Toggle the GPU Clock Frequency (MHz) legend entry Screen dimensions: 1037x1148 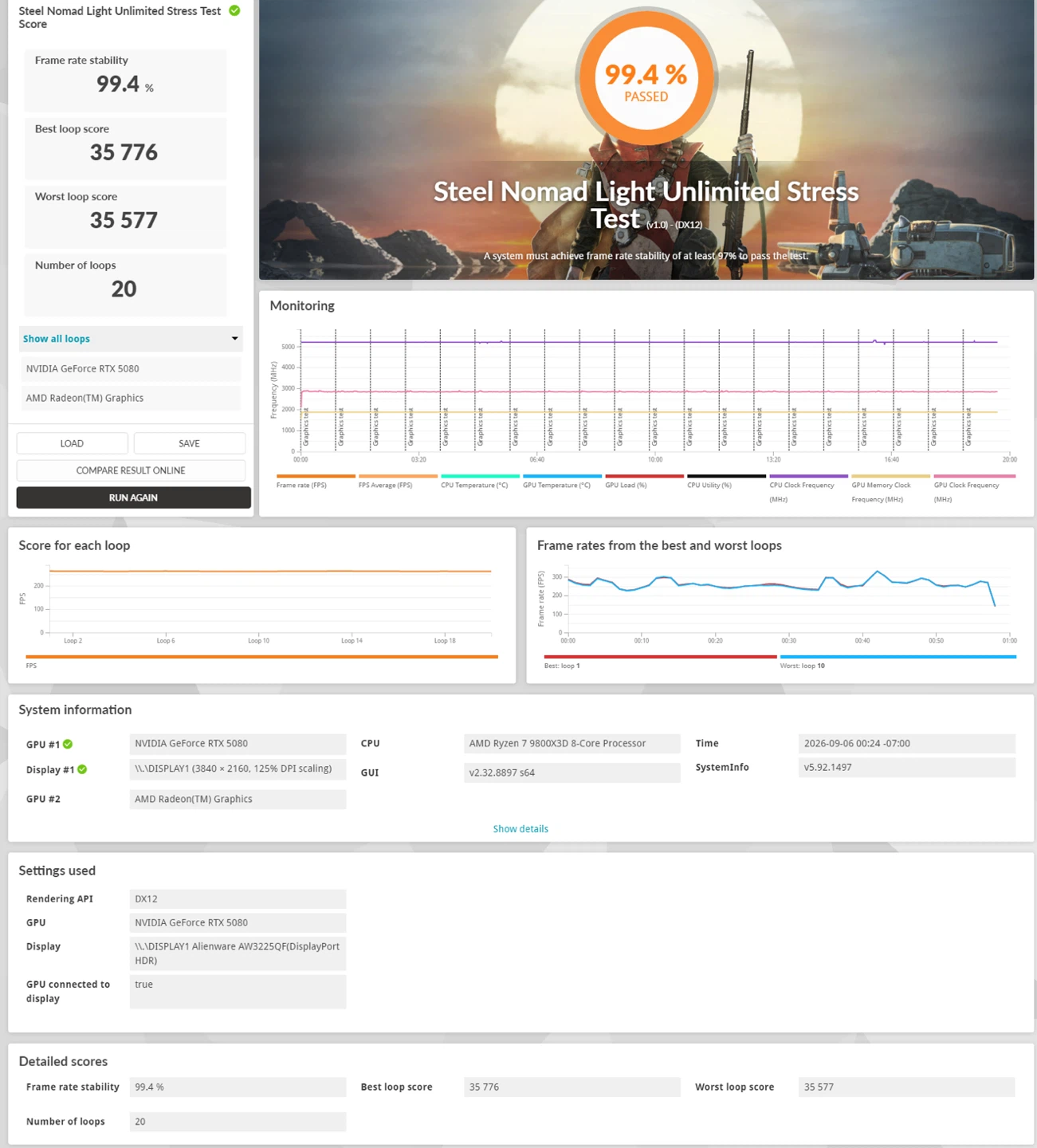pyautogui.click(x=974, y=489)
